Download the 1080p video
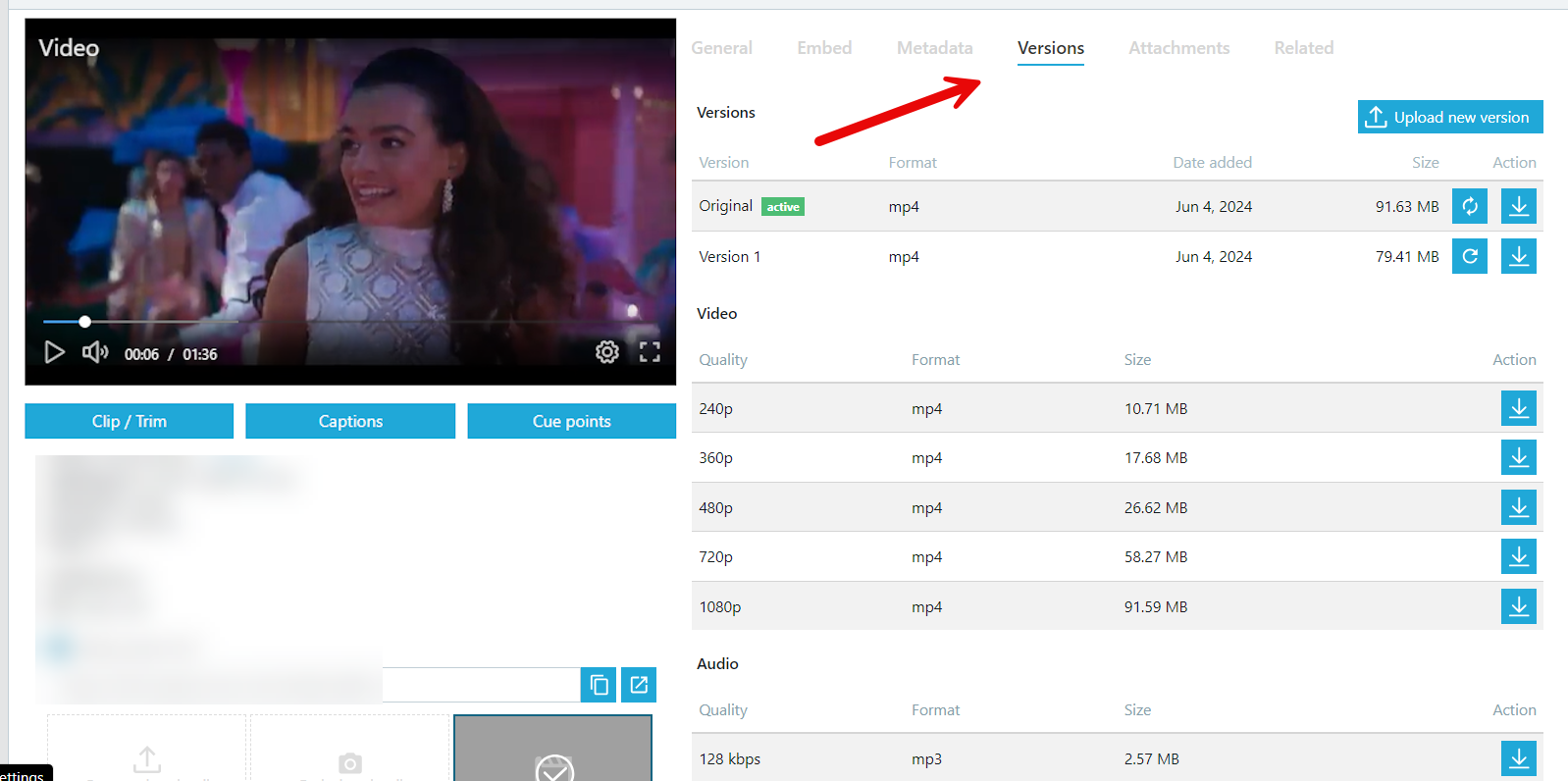 pos(1519,606)
